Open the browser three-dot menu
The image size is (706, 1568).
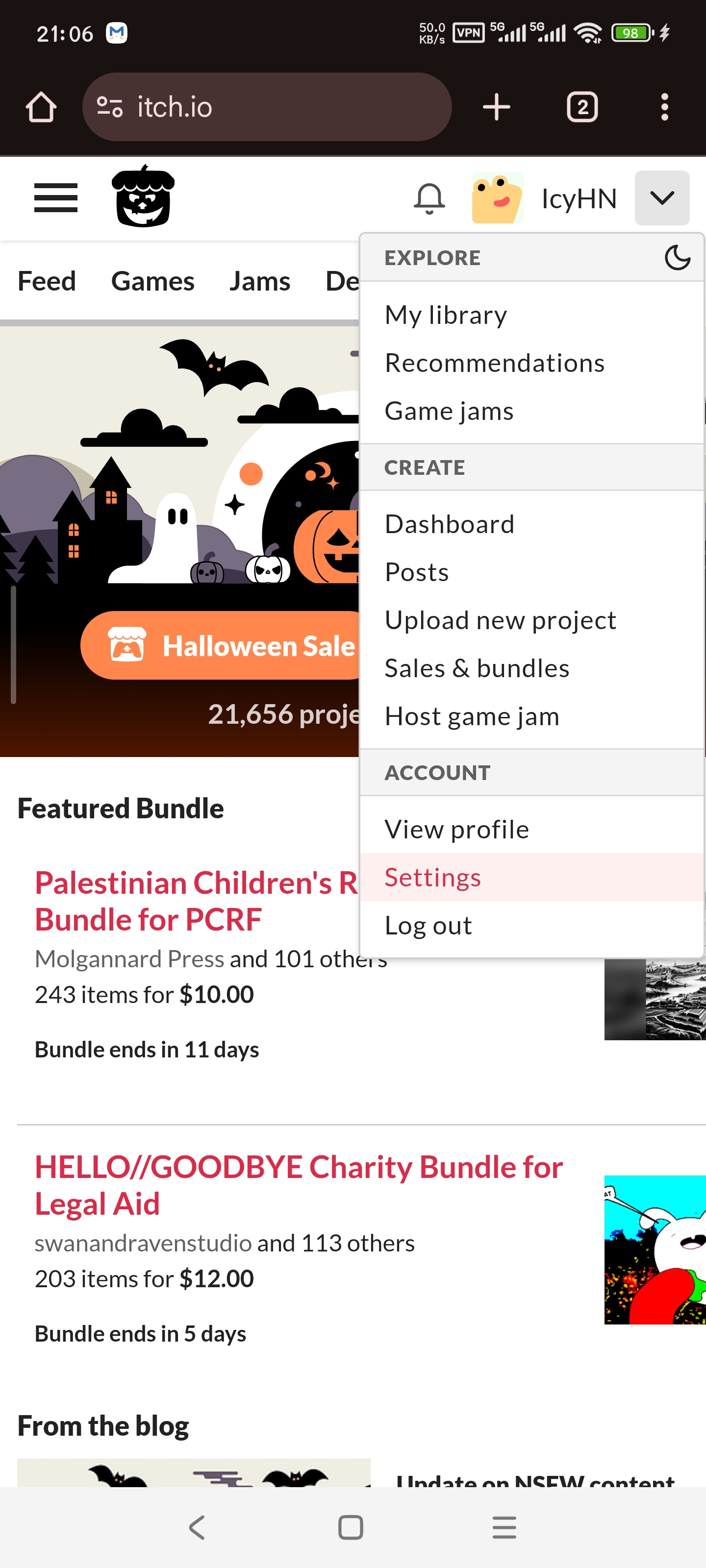[664, 107]
